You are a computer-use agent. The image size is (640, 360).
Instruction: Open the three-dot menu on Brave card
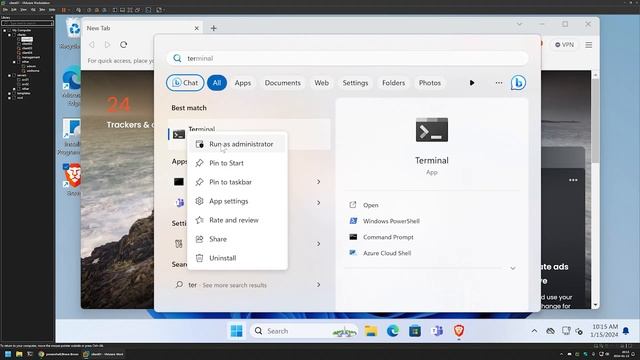click(x=573, y=180)
